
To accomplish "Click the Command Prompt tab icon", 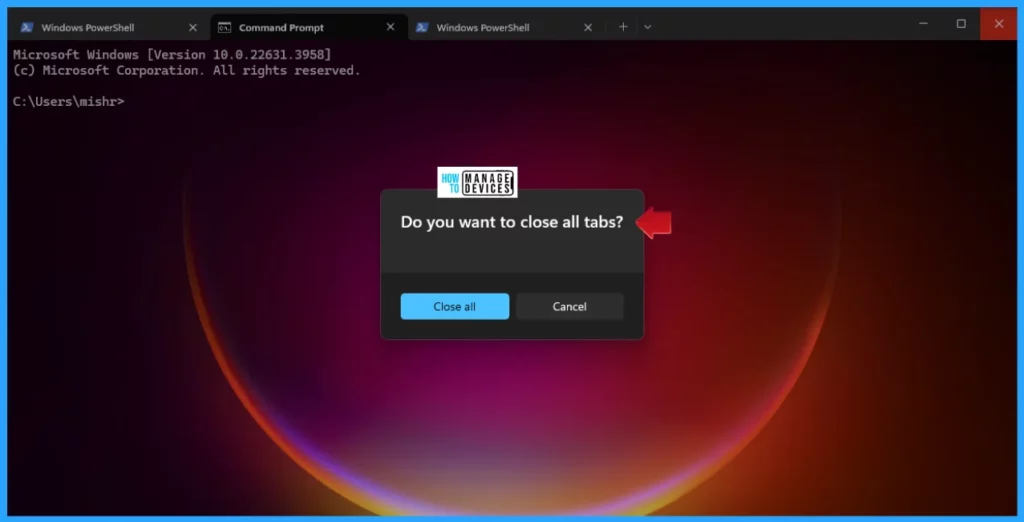I will (x=224, y=27).
